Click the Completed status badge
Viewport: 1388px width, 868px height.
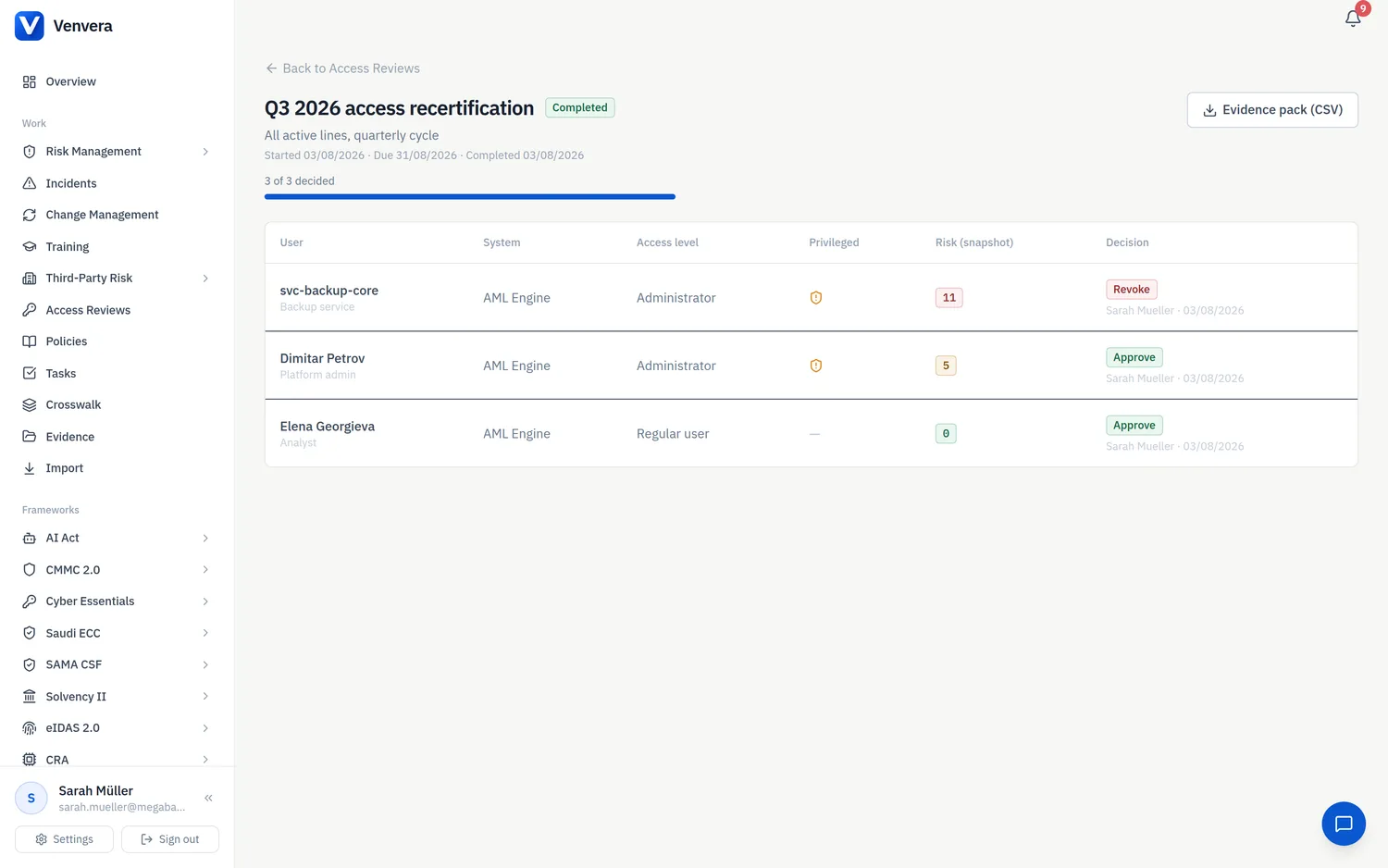(x=580, y=108)
